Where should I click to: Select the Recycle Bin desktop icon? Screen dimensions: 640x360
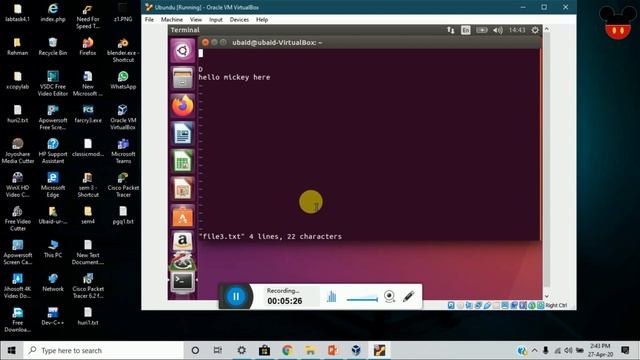(53, 46)
